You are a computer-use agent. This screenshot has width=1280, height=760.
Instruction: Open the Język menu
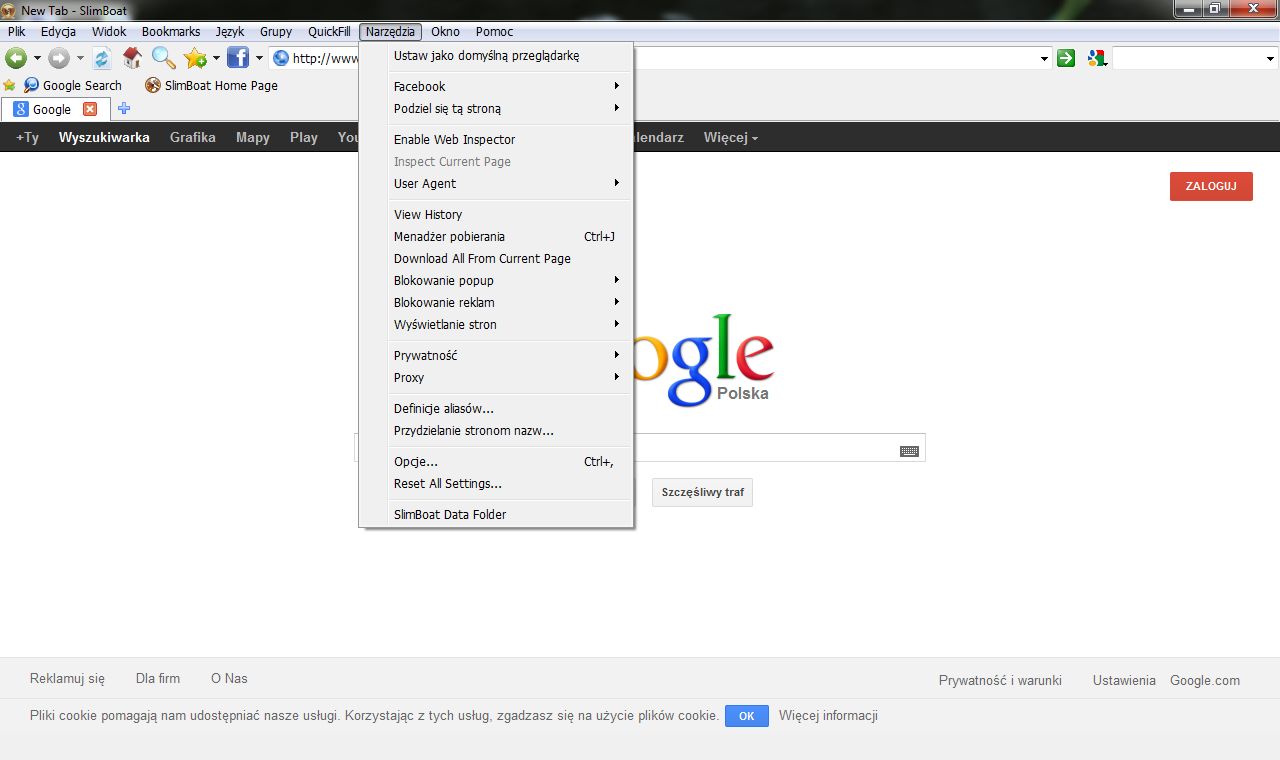(x=230, y=32)
